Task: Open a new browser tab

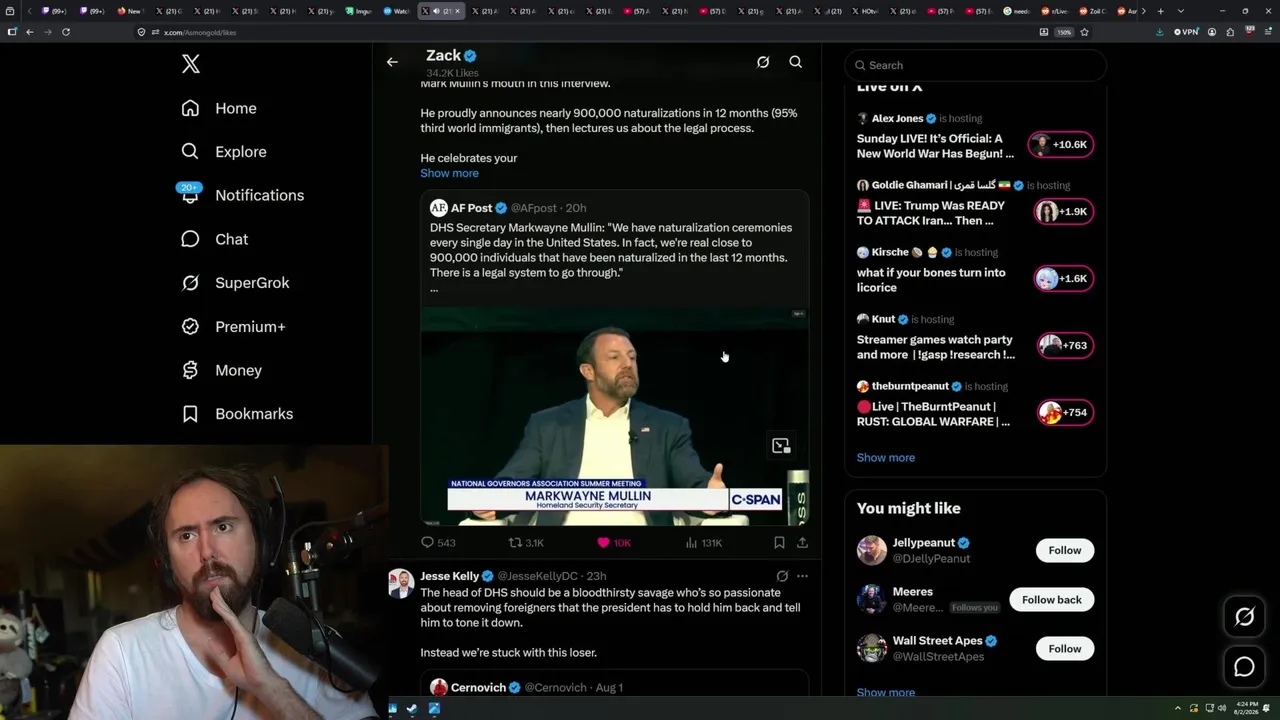Action: [x=1160, y=11]
